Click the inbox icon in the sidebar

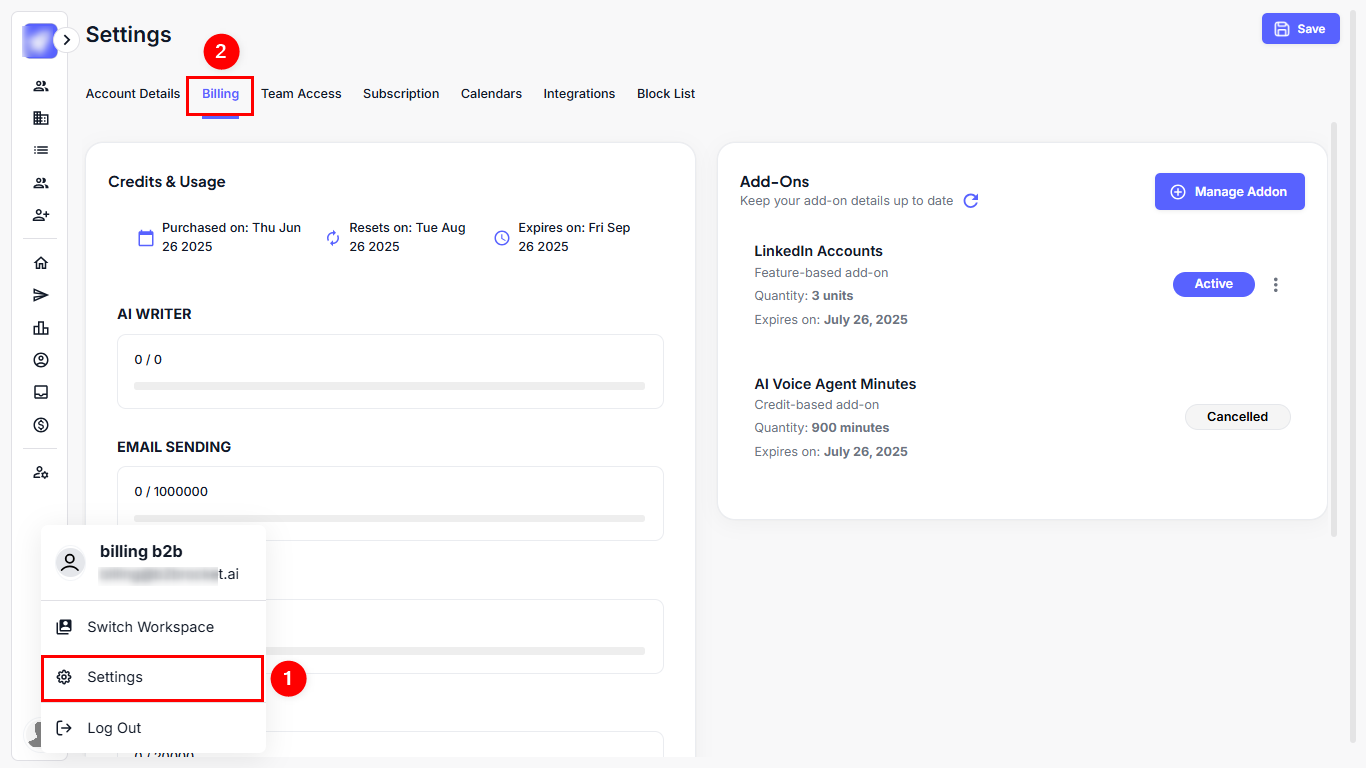[x=41, y=392]
